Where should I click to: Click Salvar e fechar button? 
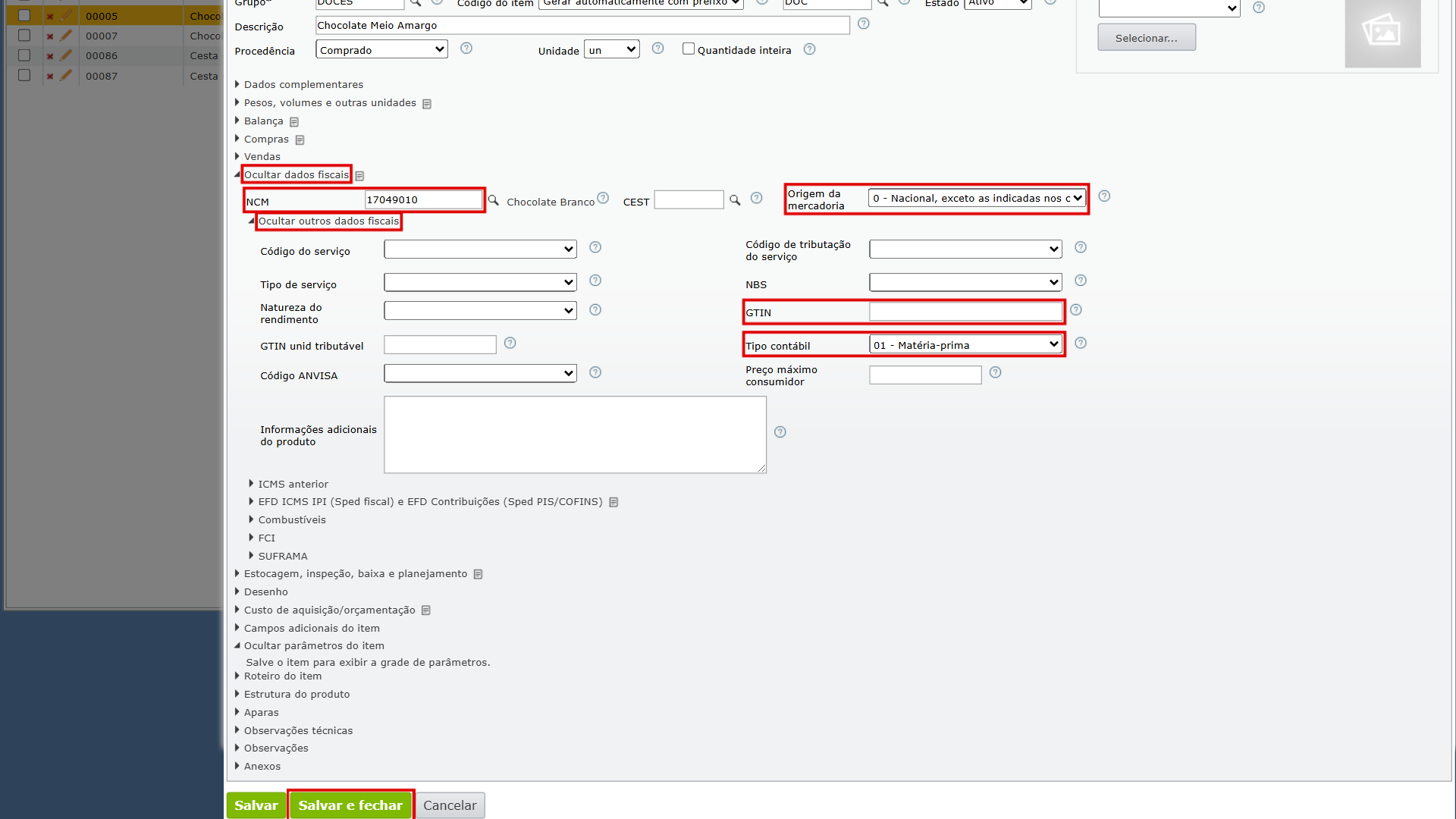point(350,805)
